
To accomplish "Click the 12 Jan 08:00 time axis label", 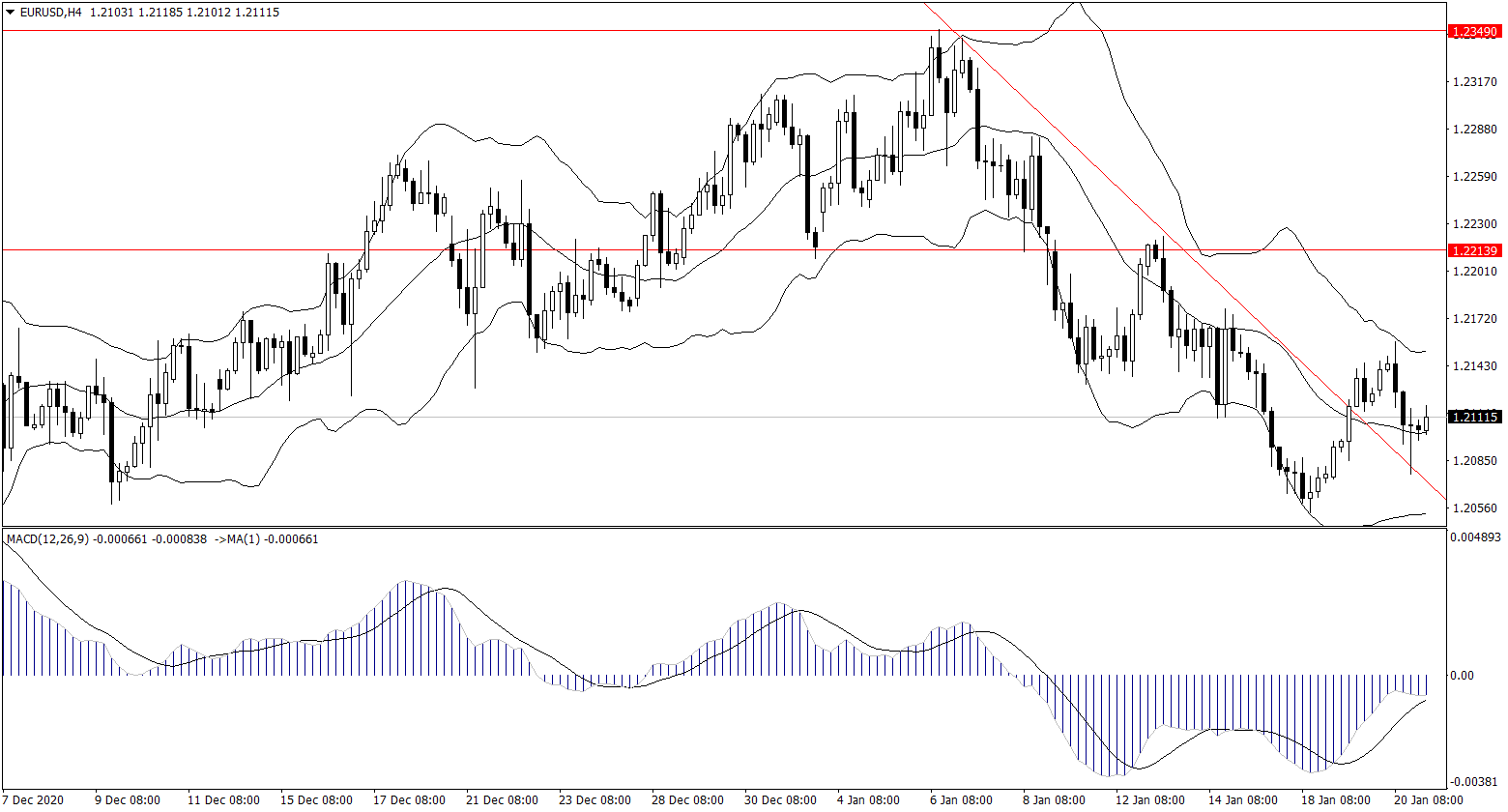I will [x=1148, y=800].
